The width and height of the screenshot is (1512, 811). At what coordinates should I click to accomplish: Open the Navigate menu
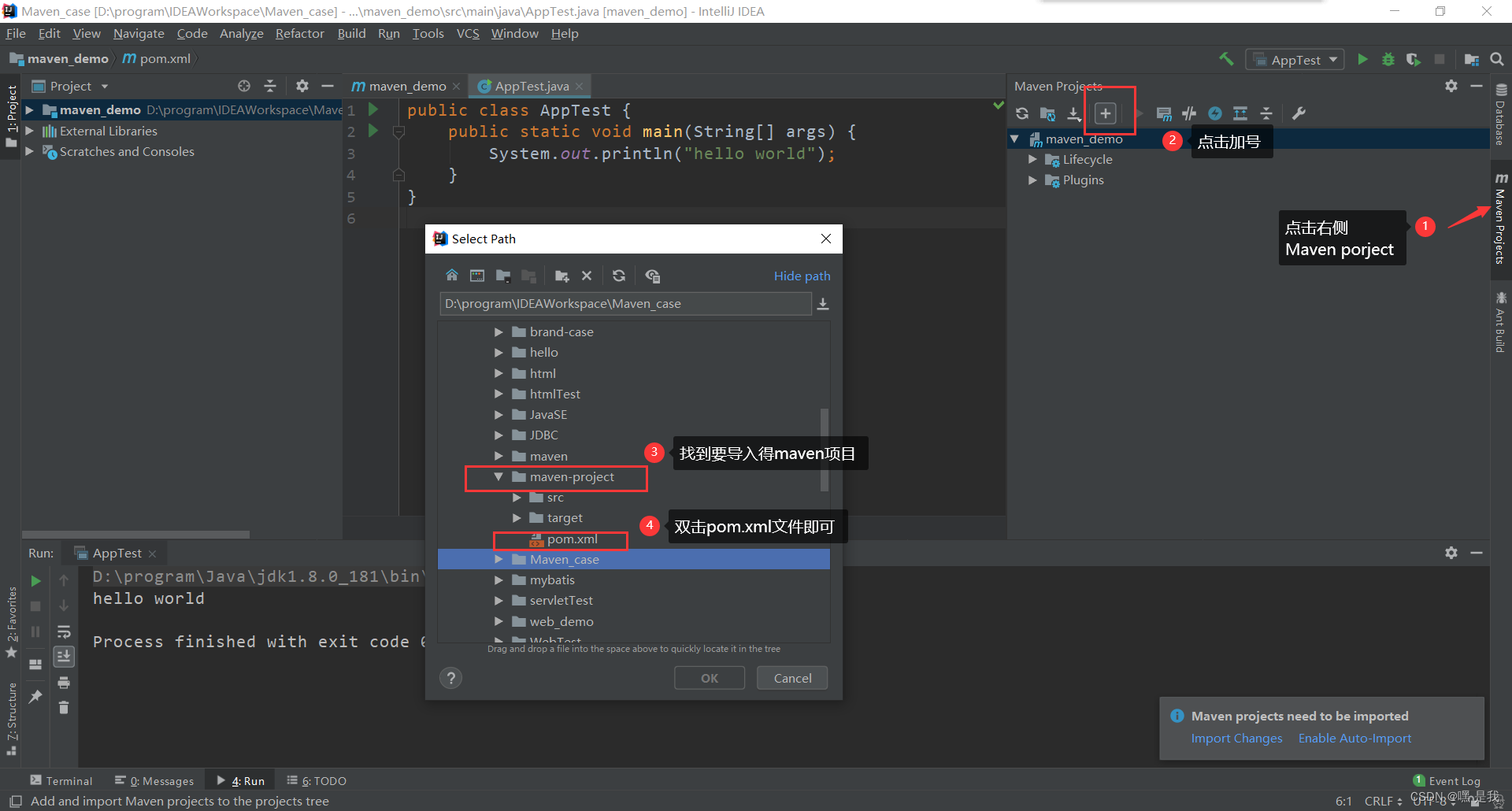pos(139,33)
